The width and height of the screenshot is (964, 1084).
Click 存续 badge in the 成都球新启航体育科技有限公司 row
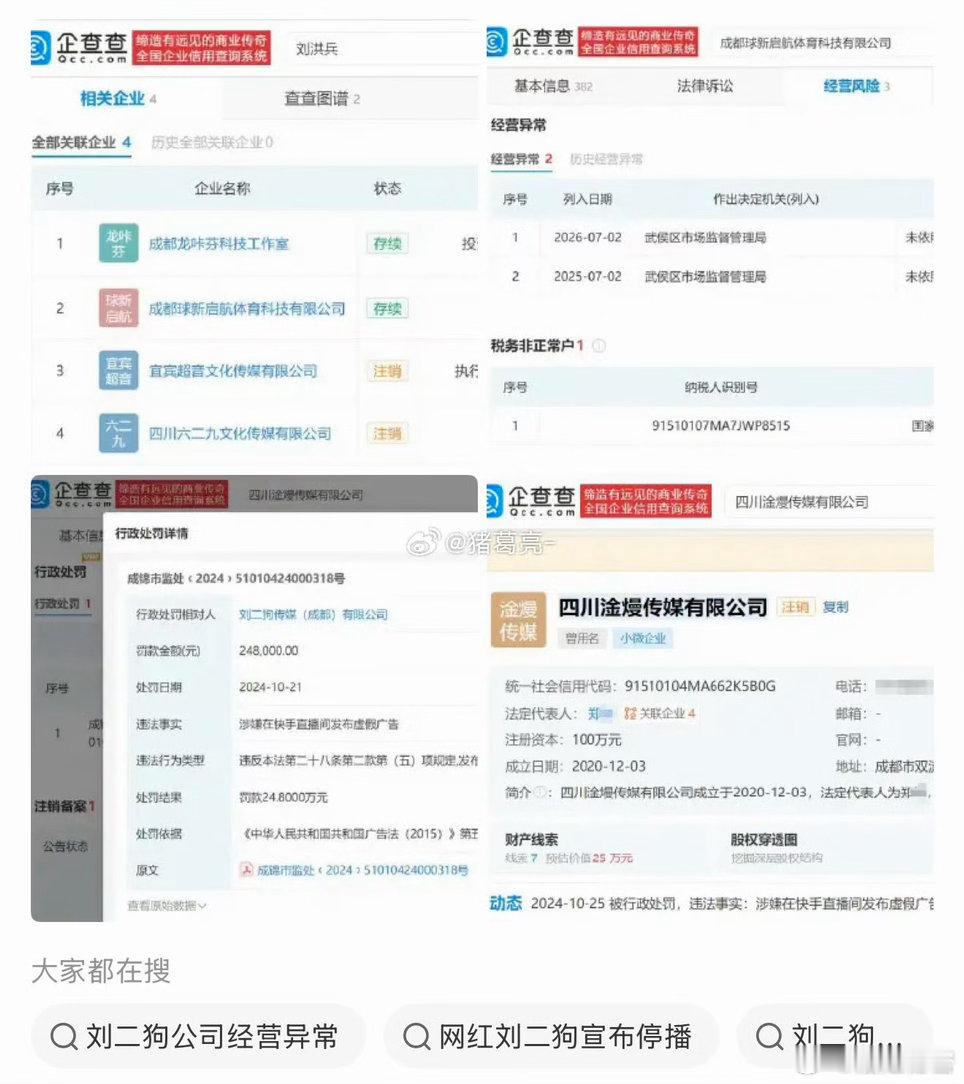[387, 308]
